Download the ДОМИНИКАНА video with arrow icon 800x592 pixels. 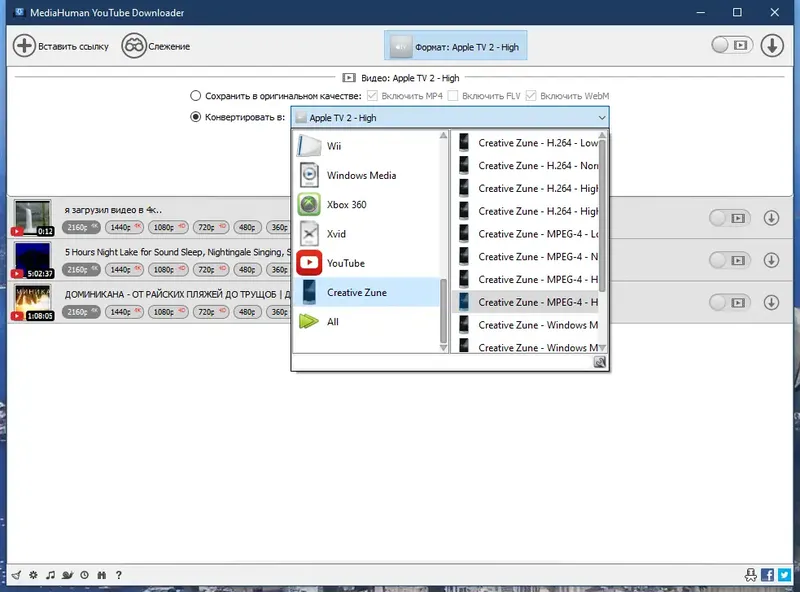(x=771, y=303)
